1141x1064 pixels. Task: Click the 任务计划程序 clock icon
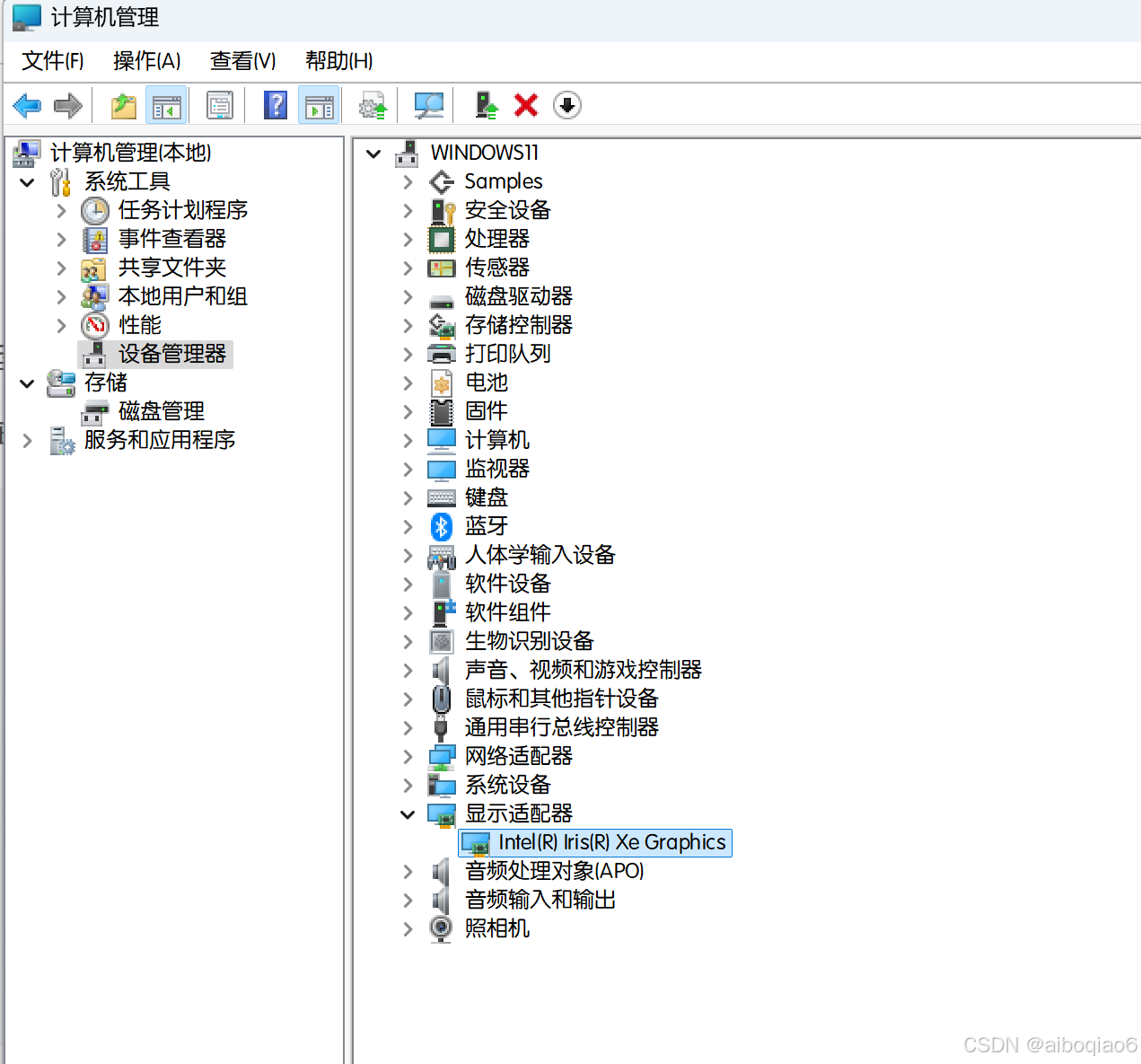point(95,210)
